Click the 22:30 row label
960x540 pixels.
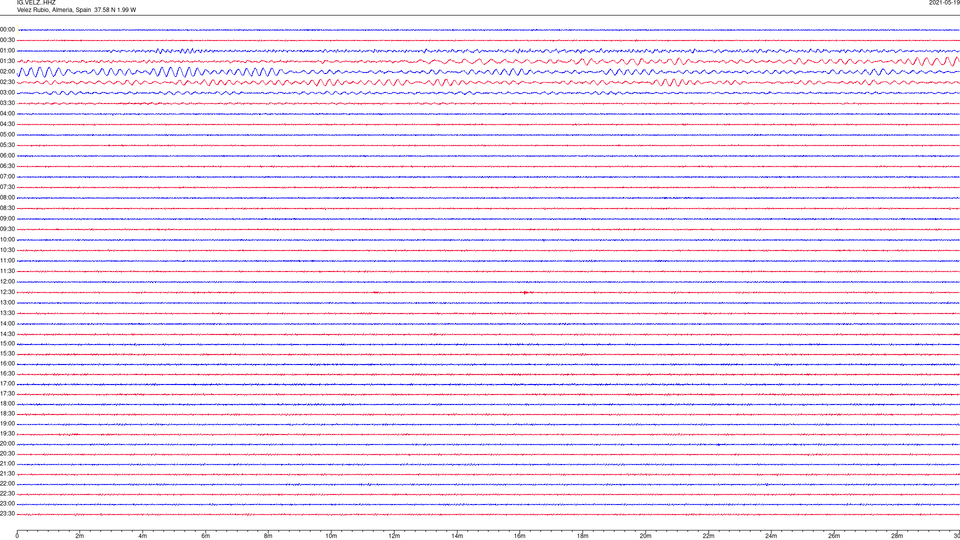(x=7, y=494)
